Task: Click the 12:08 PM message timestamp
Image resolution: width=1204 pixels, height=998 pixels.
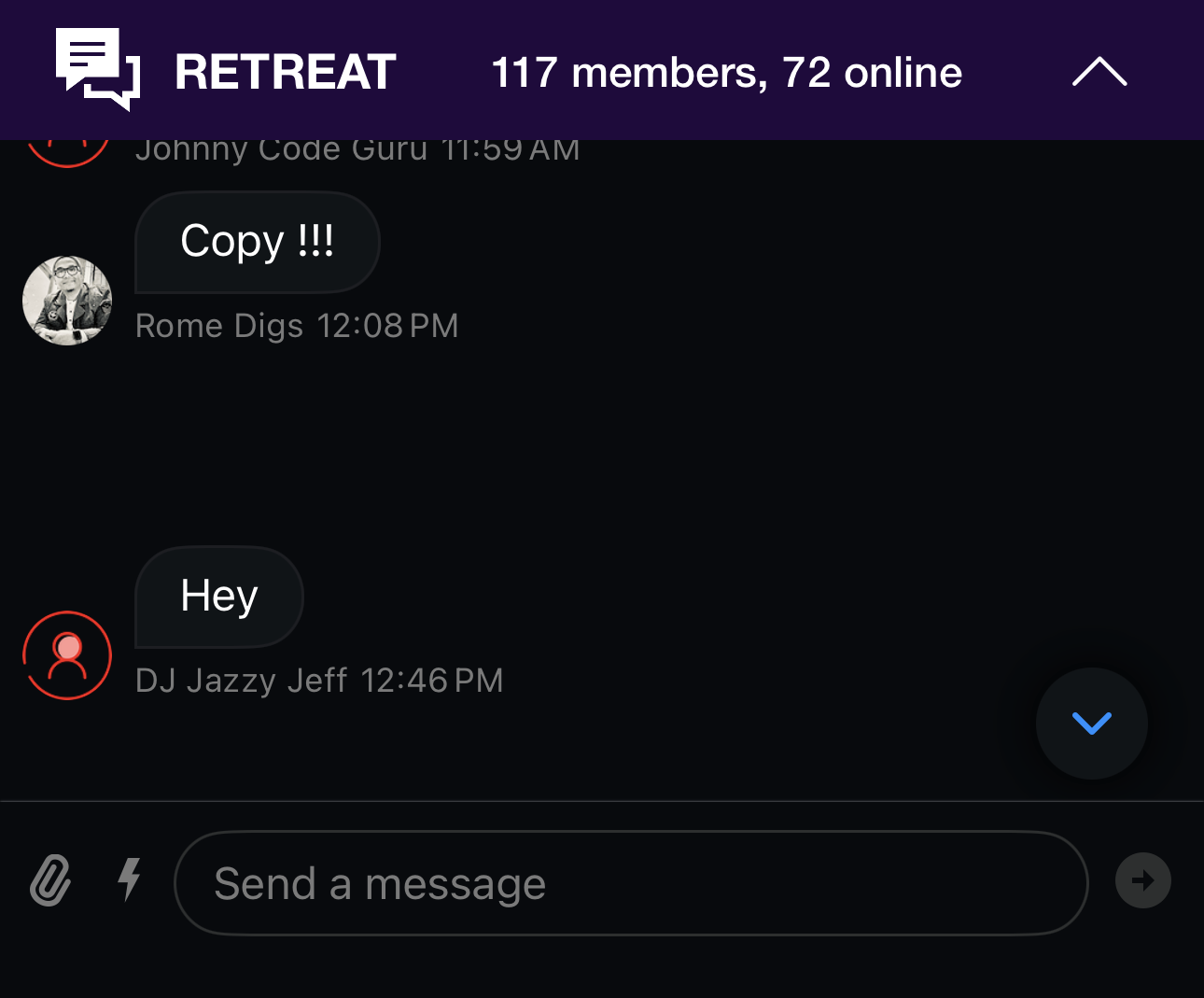Action: (387, 326)
